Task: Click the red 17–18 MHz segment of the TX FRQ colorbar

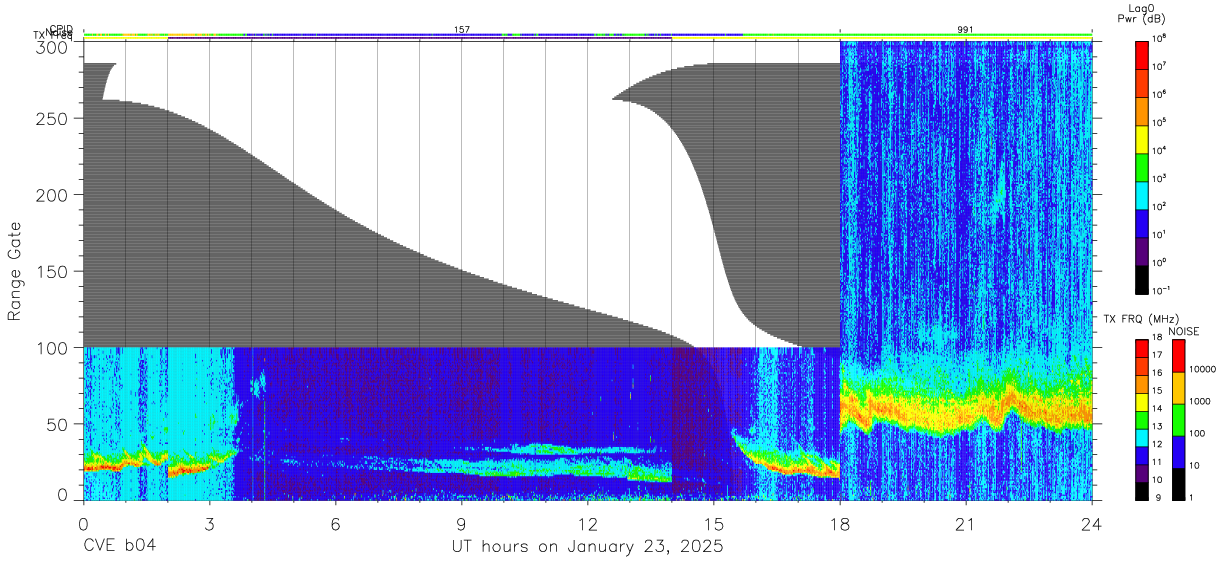Action: [1143, 348]
